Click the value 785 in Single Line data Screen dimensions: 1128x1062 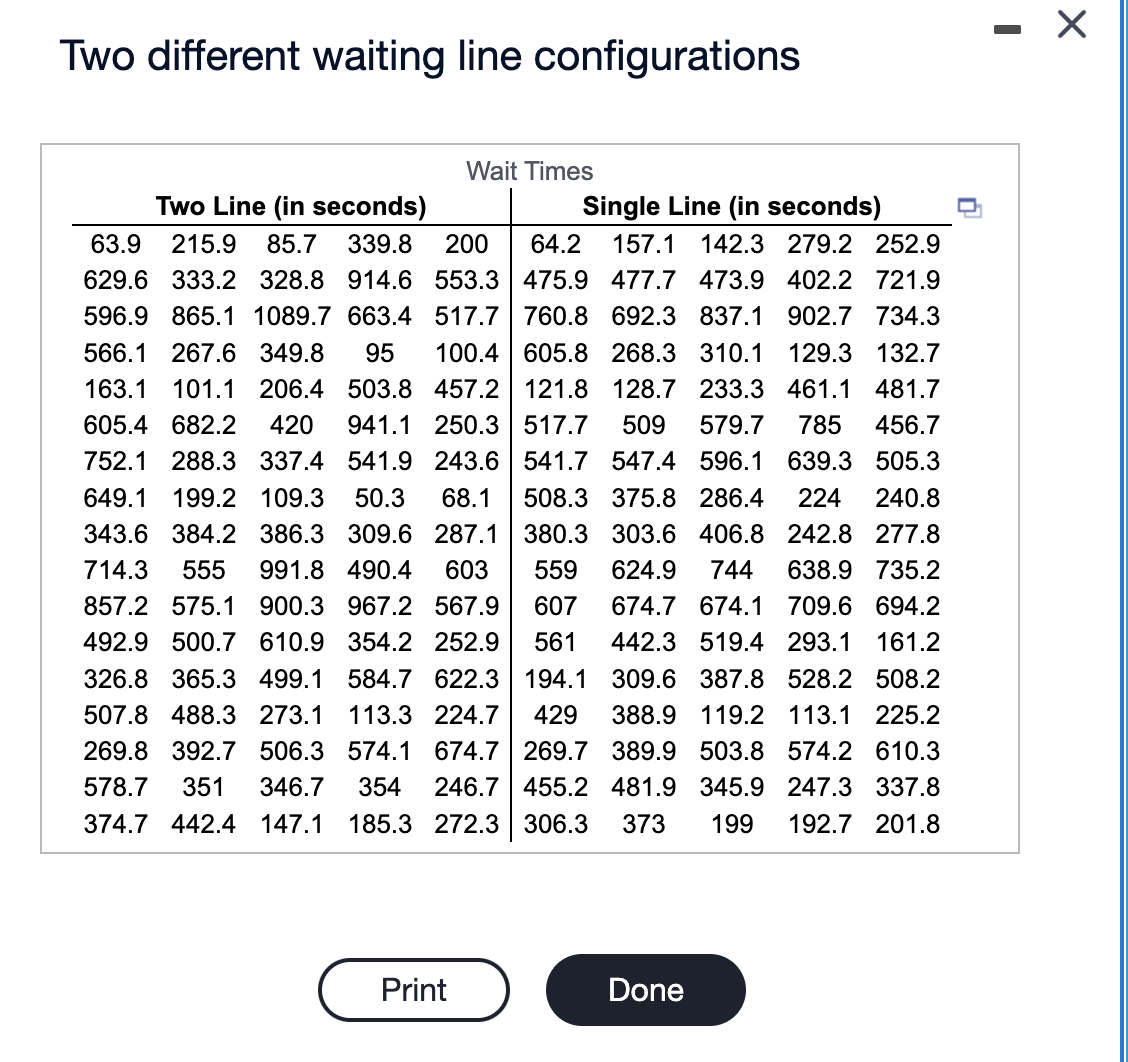818,425
